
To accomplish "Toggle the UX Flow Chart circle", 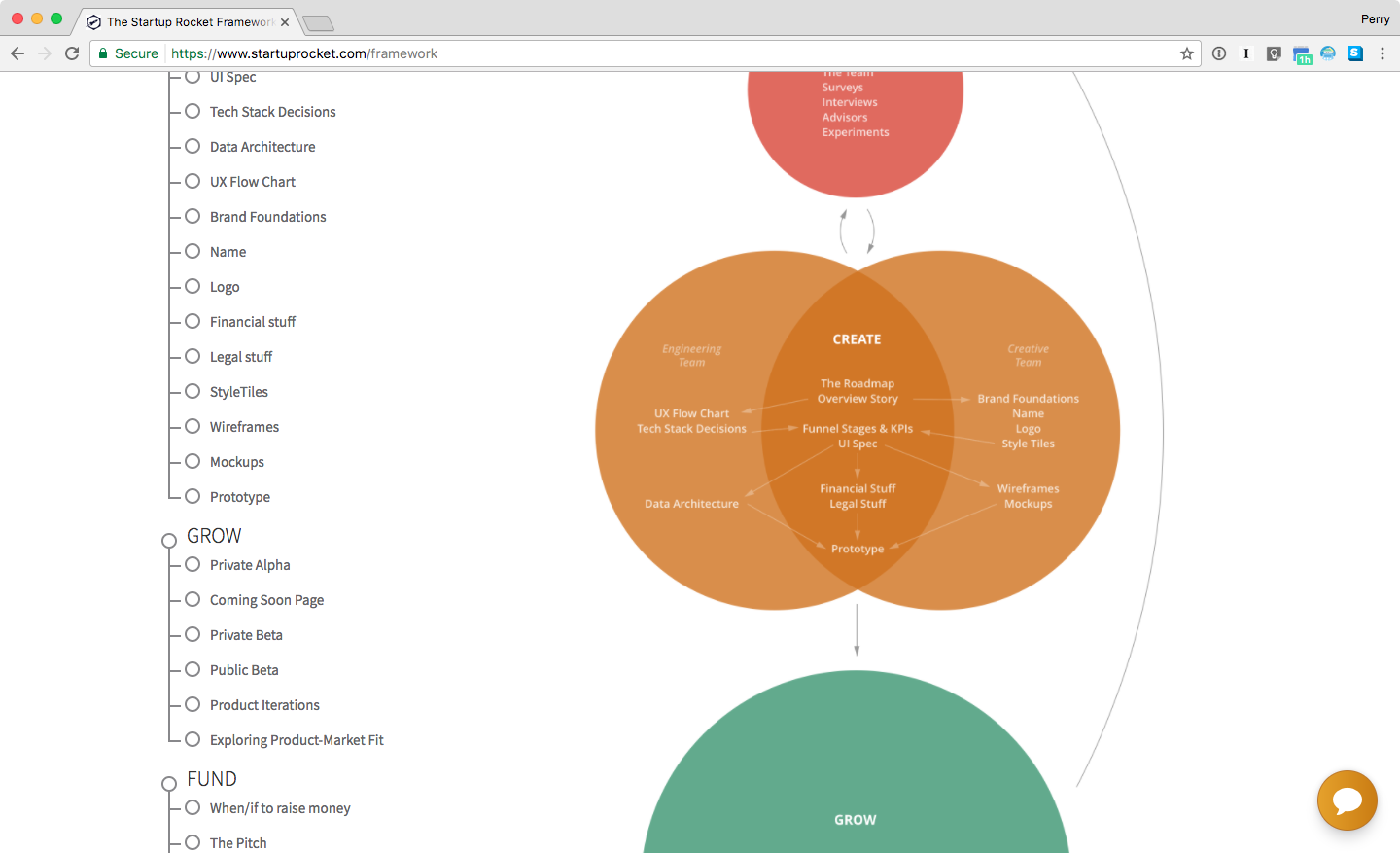I will tap(192, 181).
